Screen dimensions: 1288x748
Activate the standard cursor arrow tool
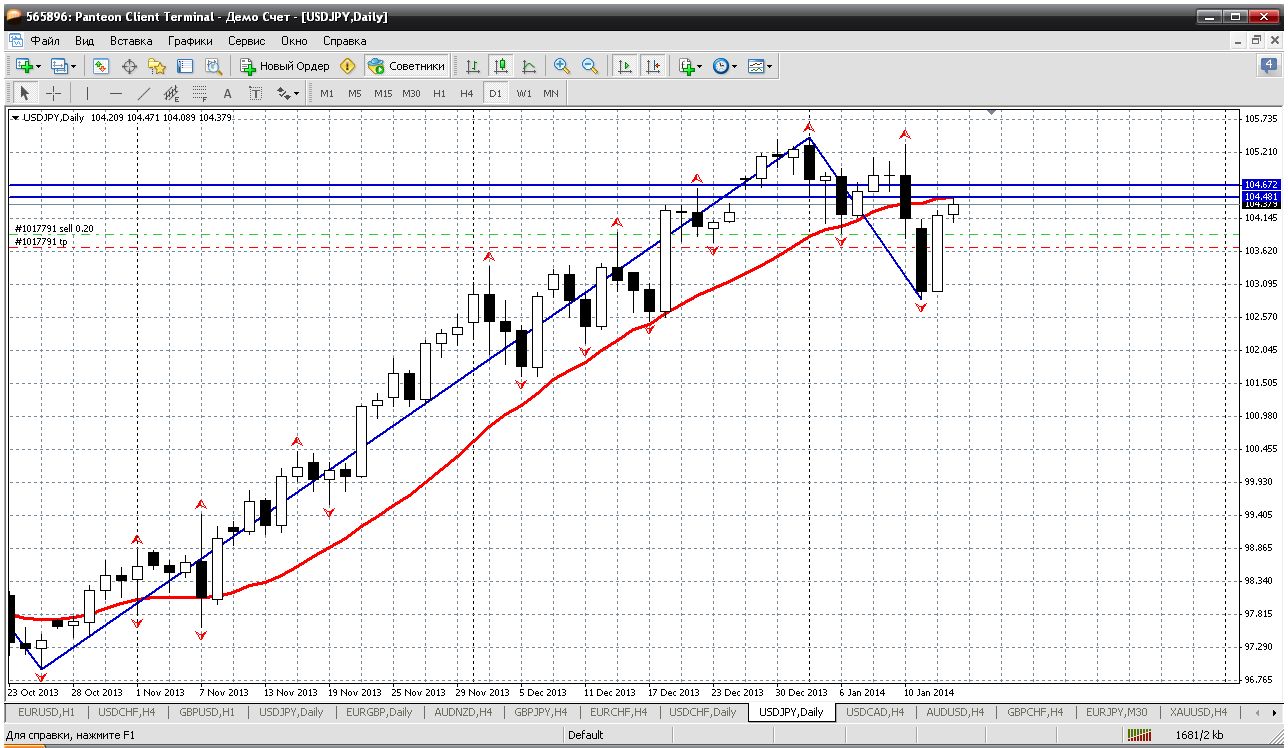point(26,93)
